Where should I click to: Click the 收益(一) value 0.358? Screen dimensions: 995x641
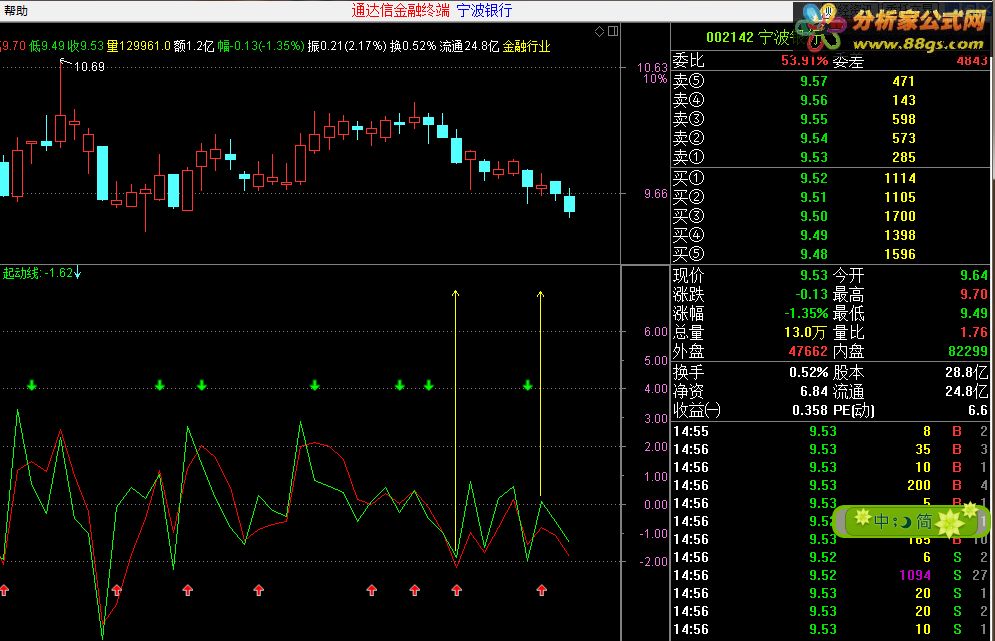(x=810, y=411)
